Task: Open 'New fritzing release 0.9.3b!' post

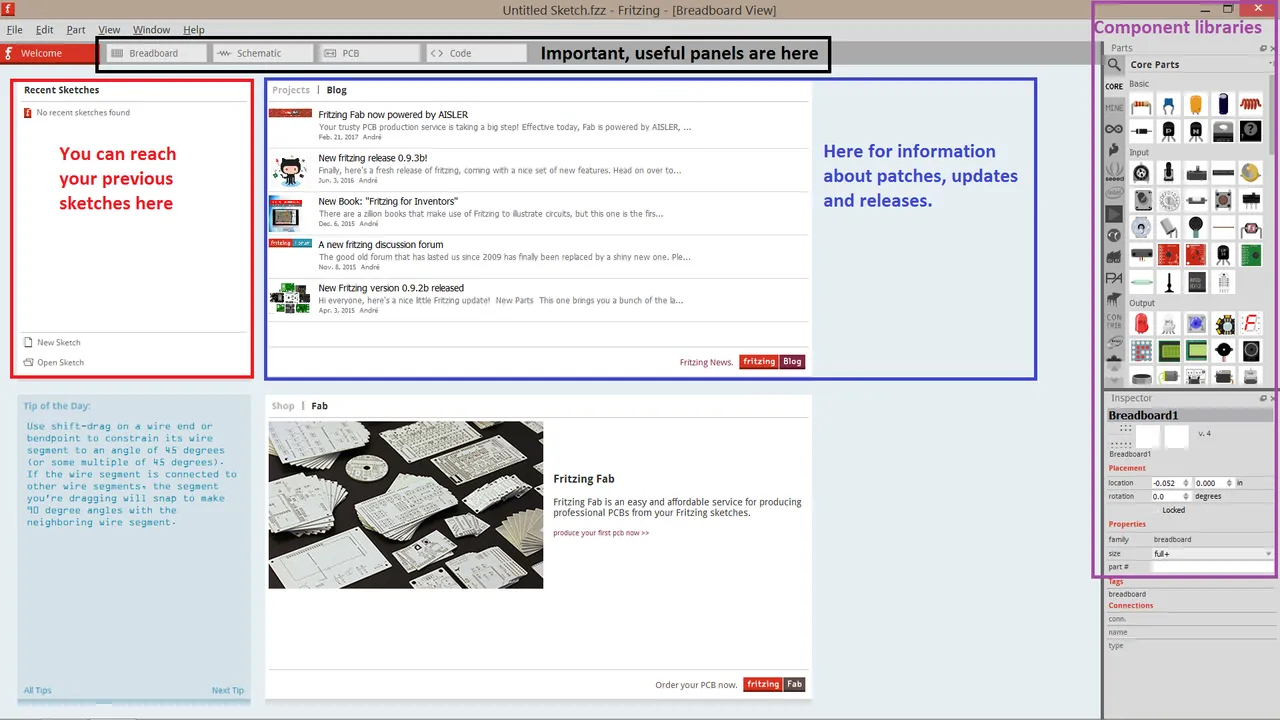Action: tap(372, 158)
